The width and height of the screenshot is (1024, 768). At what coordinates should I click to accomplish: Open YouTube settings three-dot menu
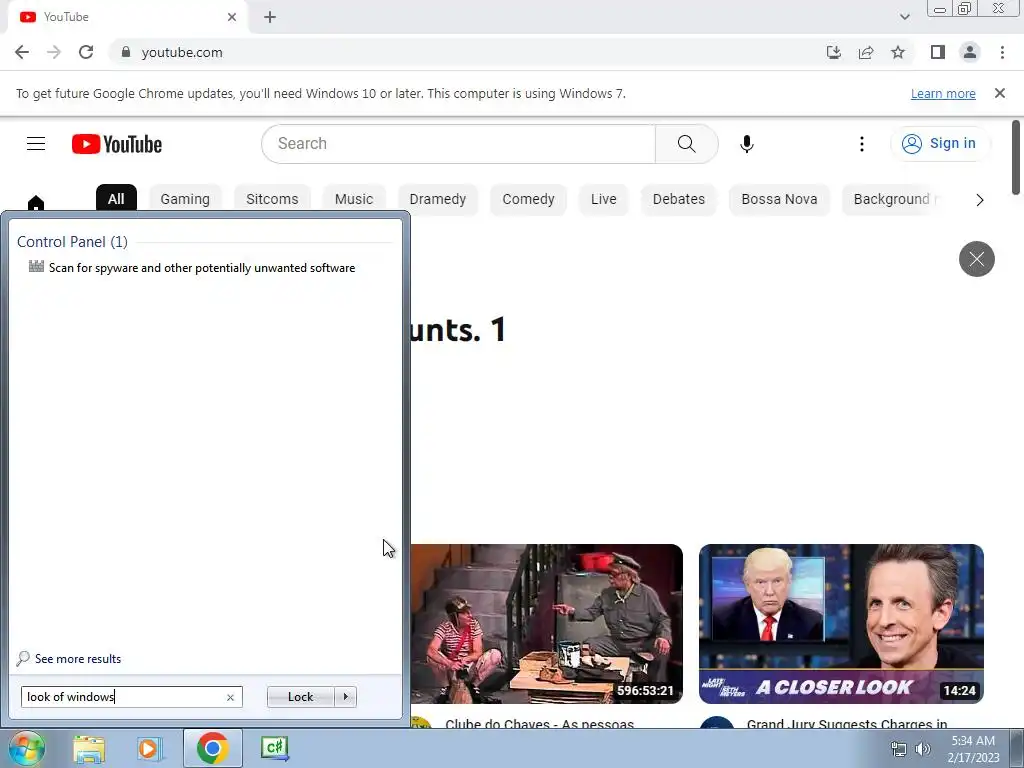861,144
